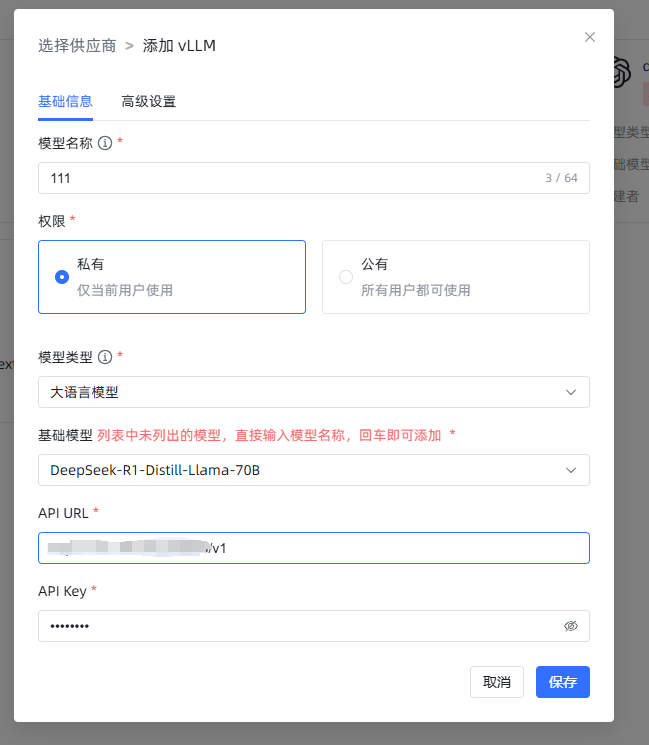Toggle API Key visibility eye icon
Image resolution: width=649 pixels, height=745 pixels.
[x=571, y=626]
